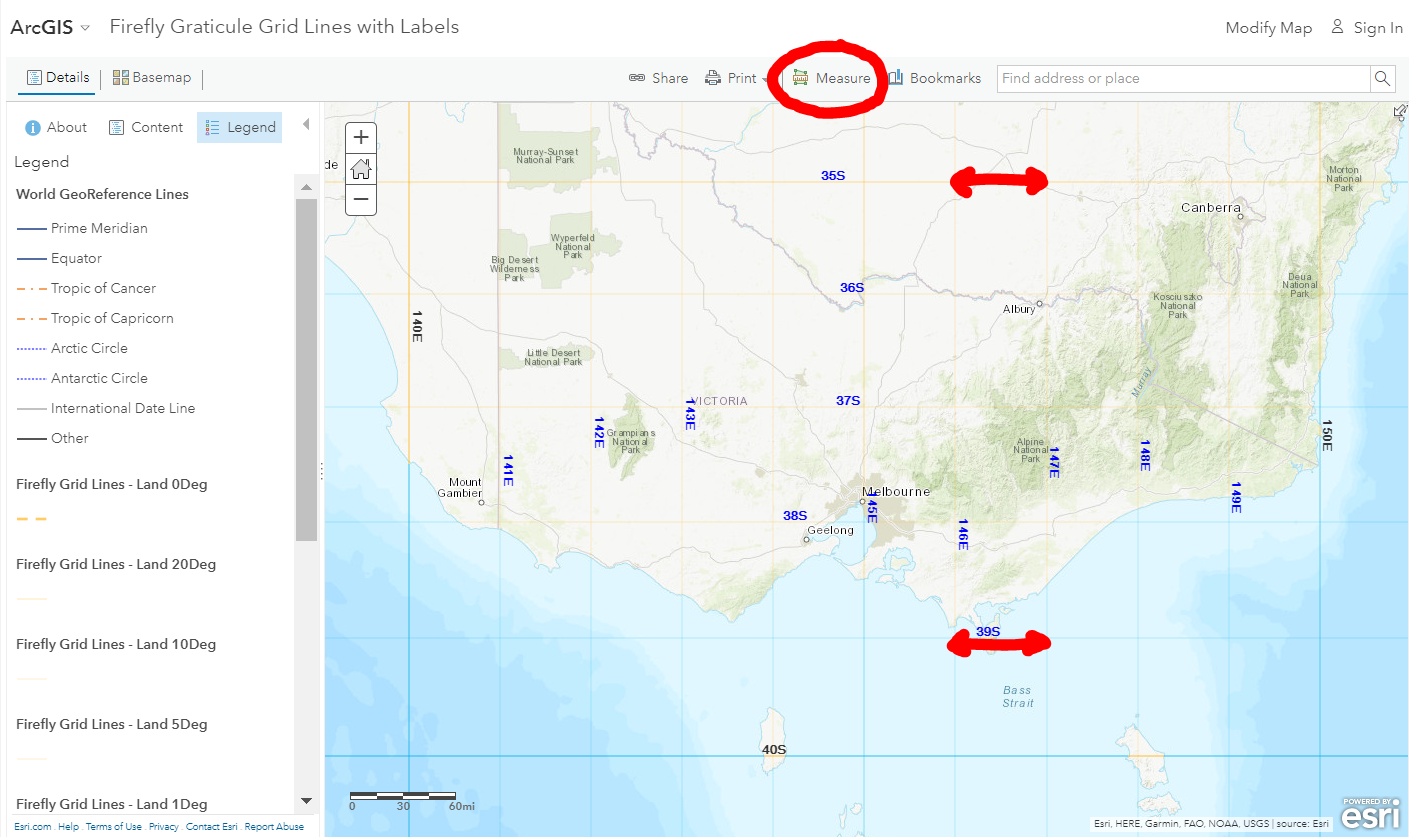Click the About info icon
Viewport: 1412px width, 837px height.
click(x=33, y=128)
